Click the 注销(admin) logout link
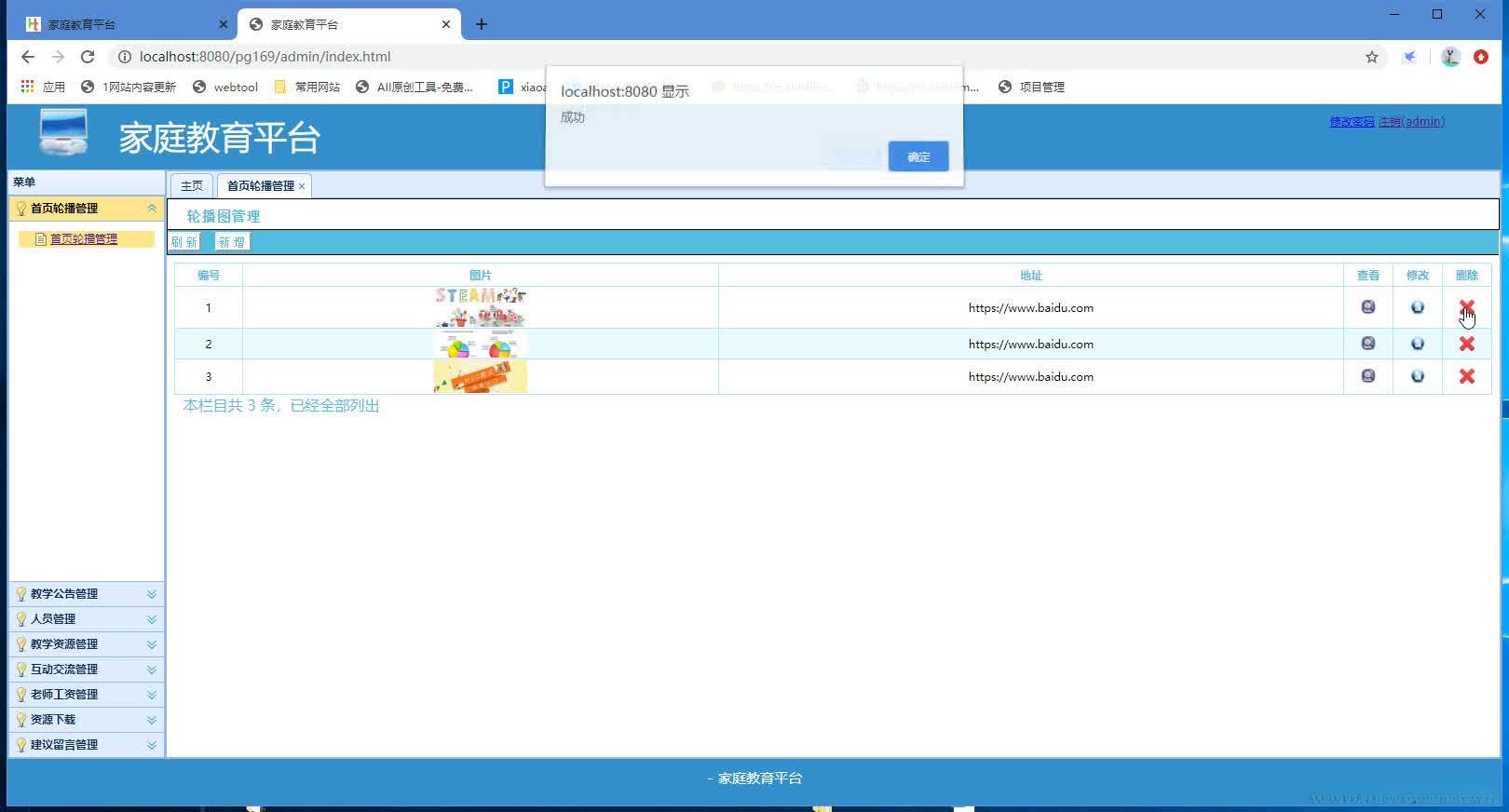This screenshot has width=1509, height=812. tap(1411, 122)
